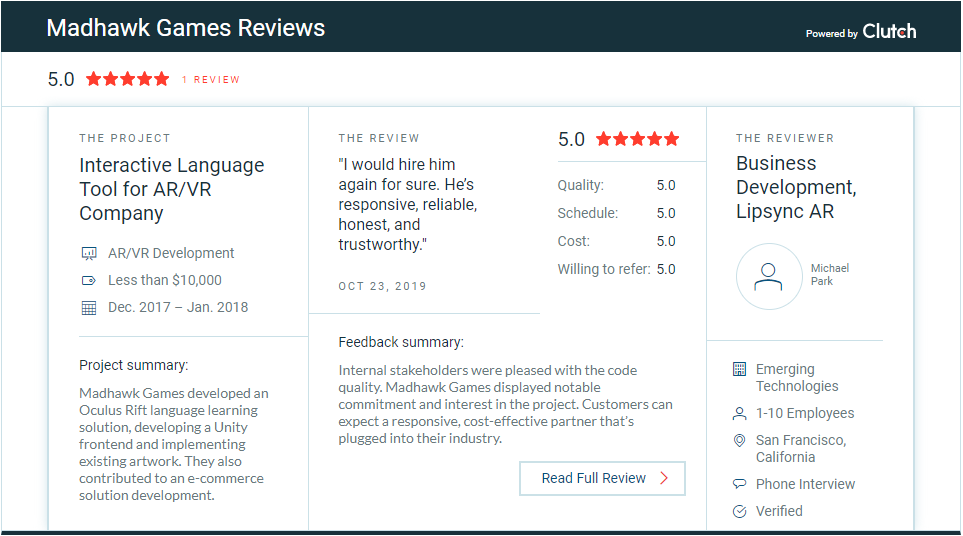
Task: Click the Verified checkmark icon
Action: click(739, 511)
